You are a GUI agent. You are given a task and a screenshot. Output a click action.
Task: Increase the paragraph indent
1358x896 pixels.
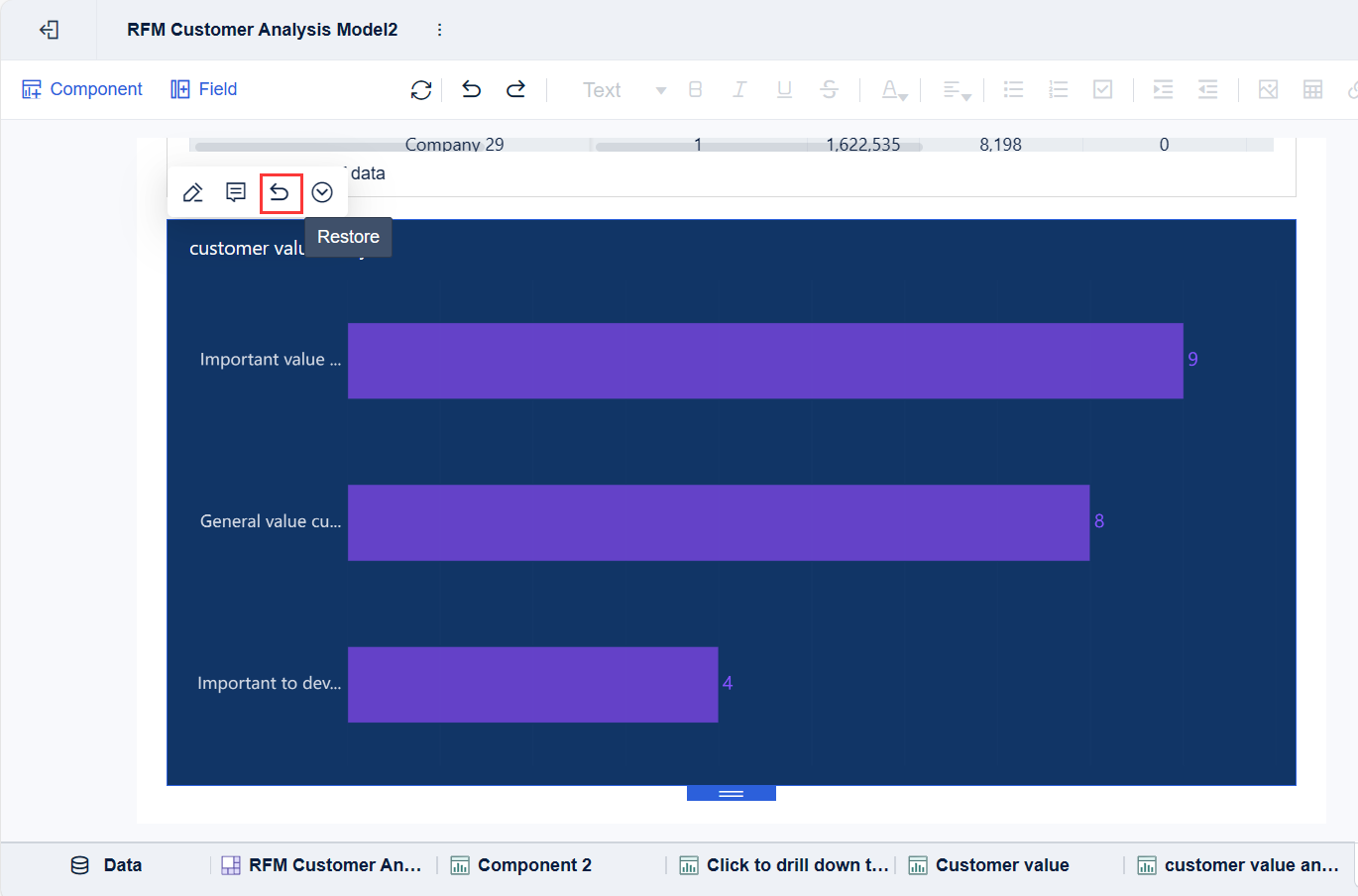(1163, 90)
